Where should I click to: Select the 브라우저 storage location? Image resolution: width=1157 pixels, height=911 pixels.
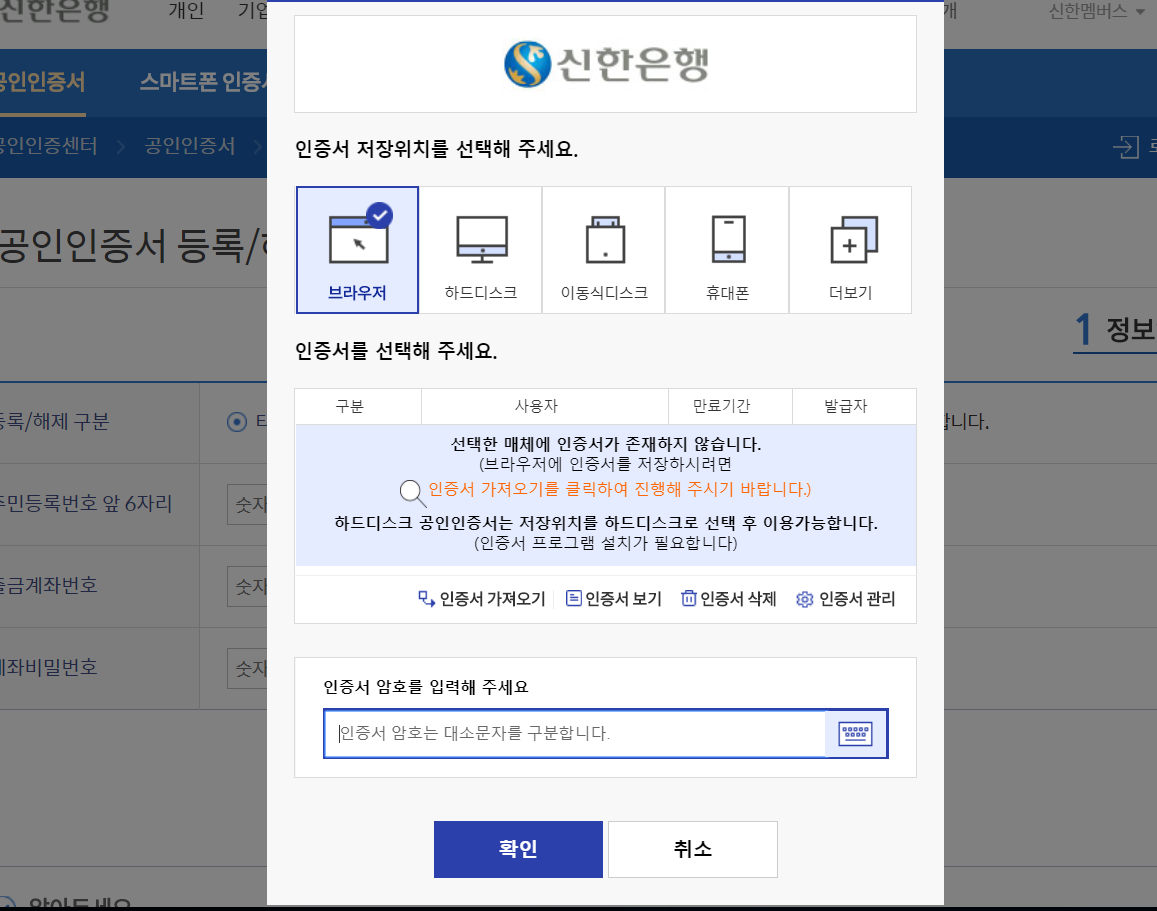tap(357, 250)
